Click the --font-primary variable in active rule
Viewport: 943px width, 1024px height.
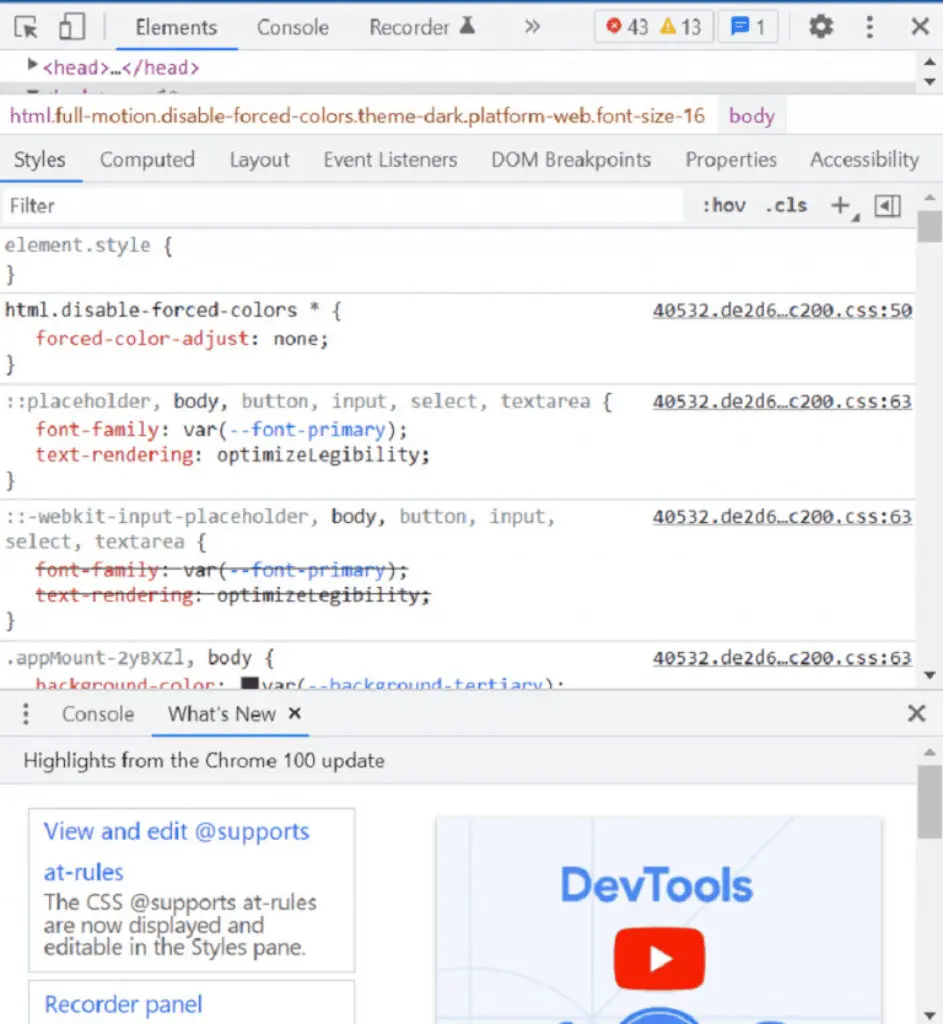(x=307, y=430)
